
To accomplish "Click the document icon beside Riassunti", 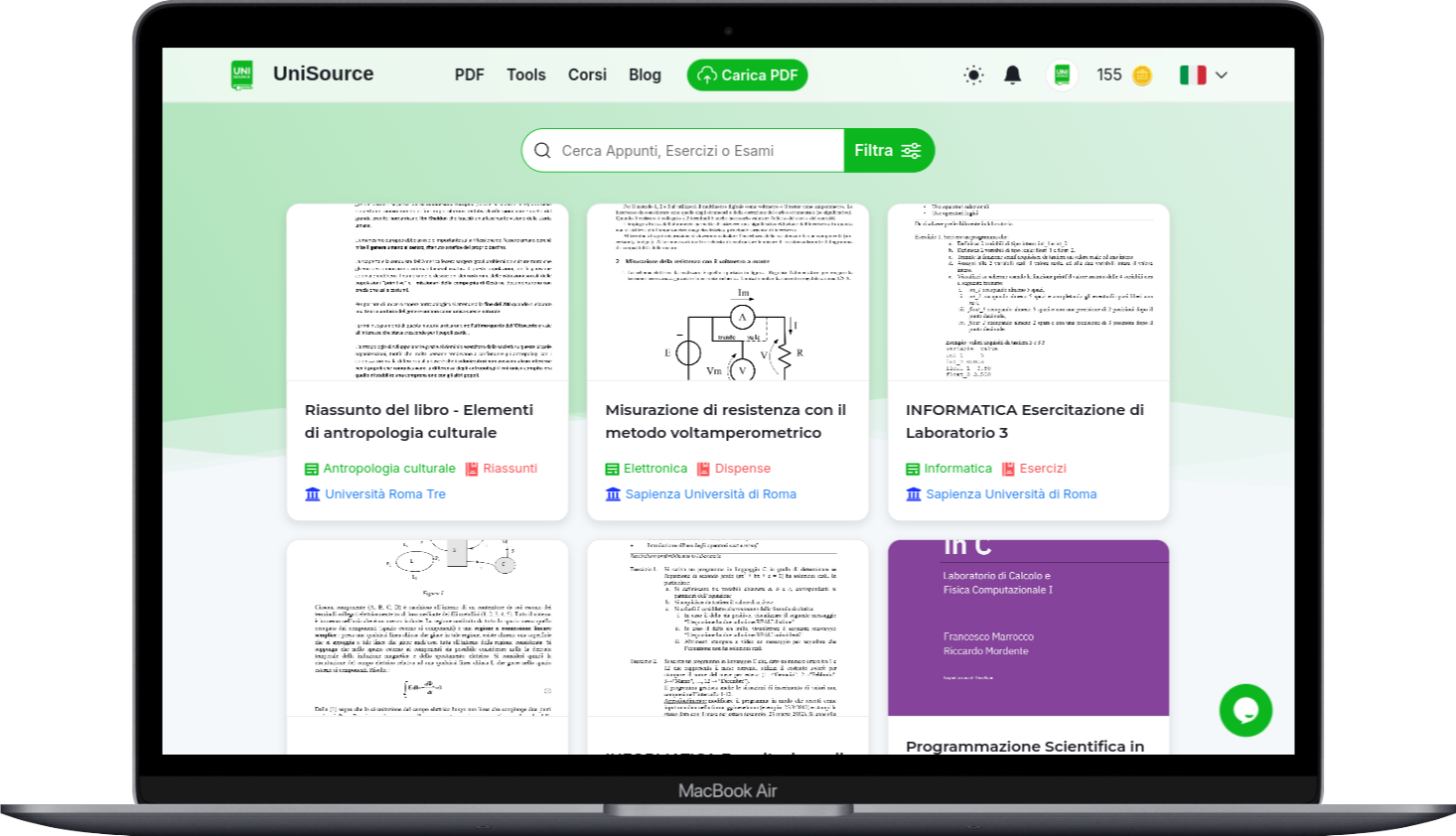I will coord(473,469).
